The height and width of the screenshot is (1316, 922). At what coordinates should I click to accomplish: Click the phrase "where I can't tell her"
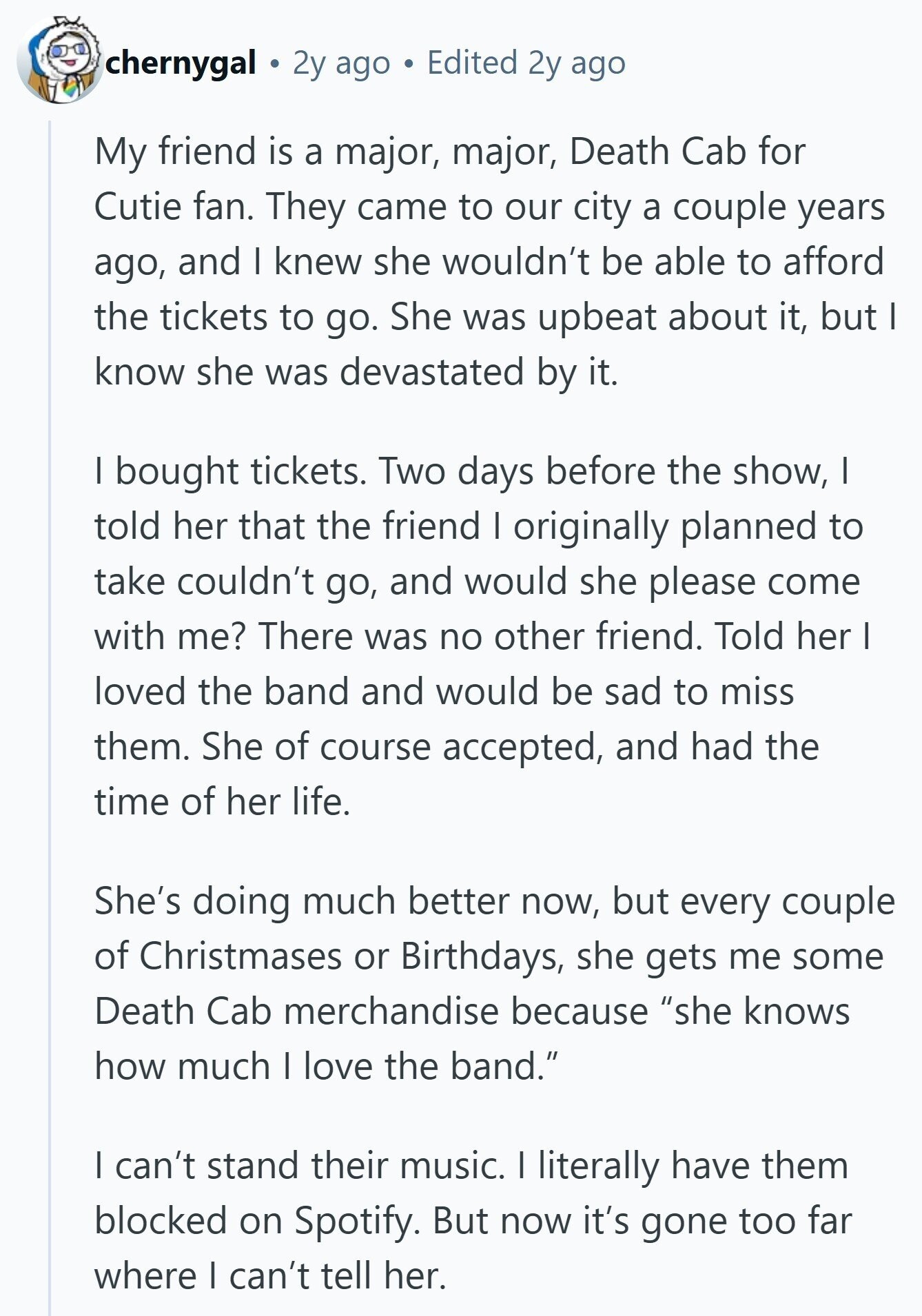click(x=270, y=1275)
